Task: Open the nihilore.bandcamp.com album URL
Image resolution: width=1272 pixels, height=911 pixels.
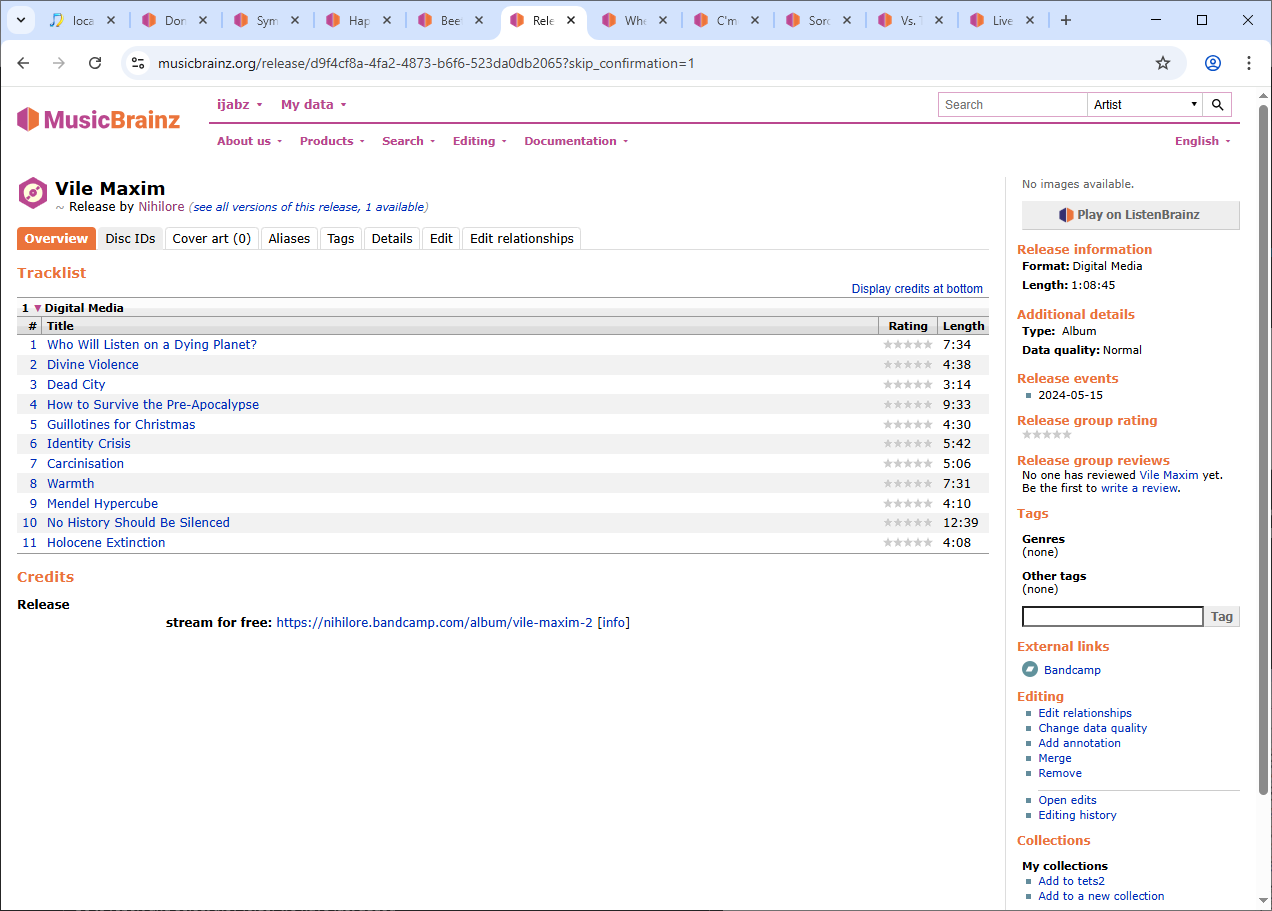Action: point(434,623)
